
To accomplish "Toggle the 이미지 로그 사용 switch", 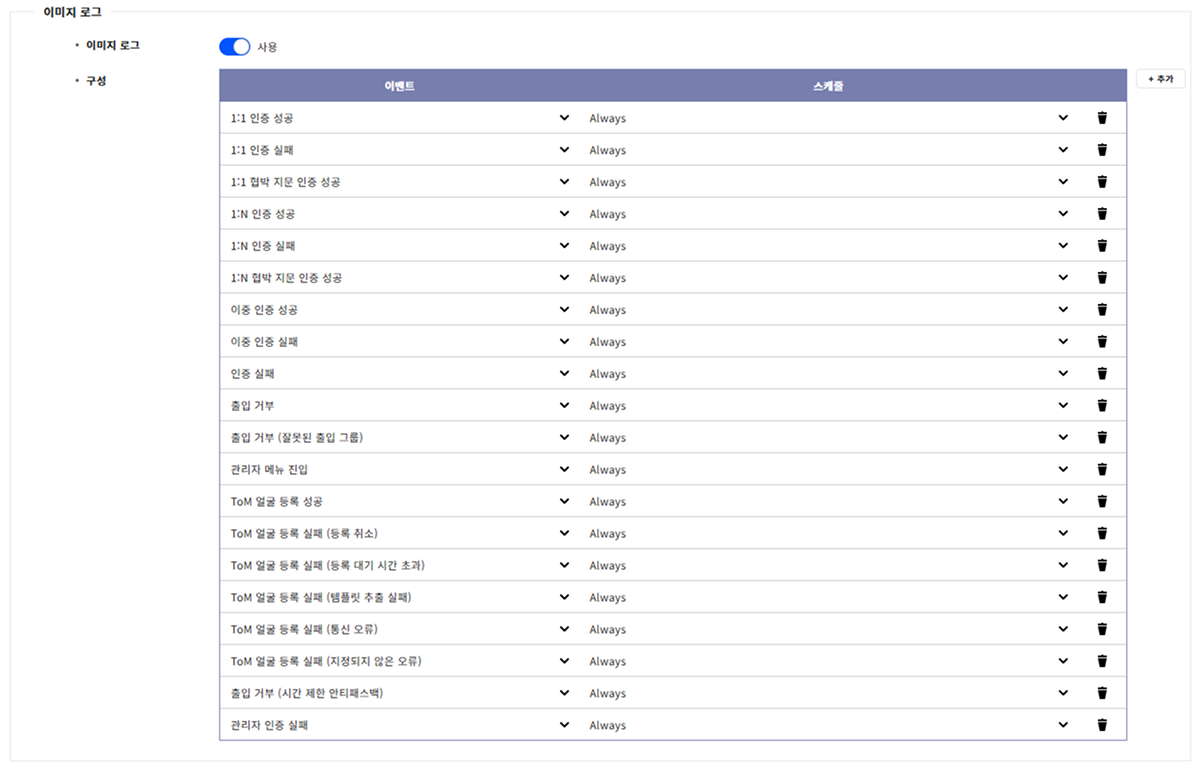I will (x=234, y=47).
